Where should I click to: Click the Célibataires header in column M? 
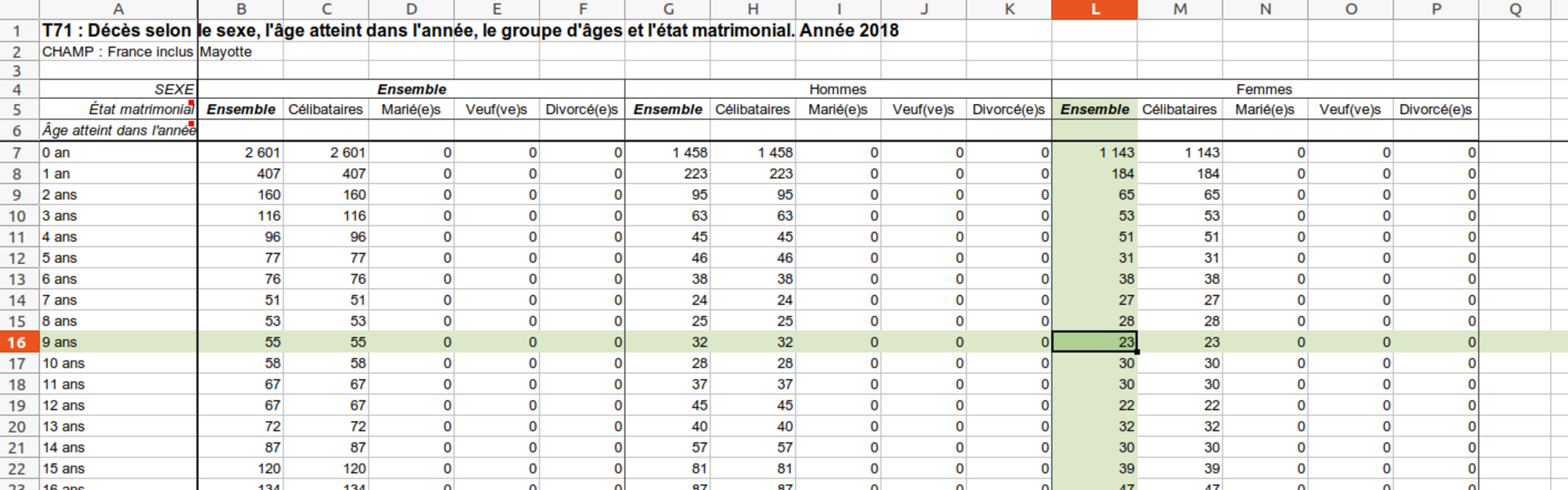pos(1179,110)
